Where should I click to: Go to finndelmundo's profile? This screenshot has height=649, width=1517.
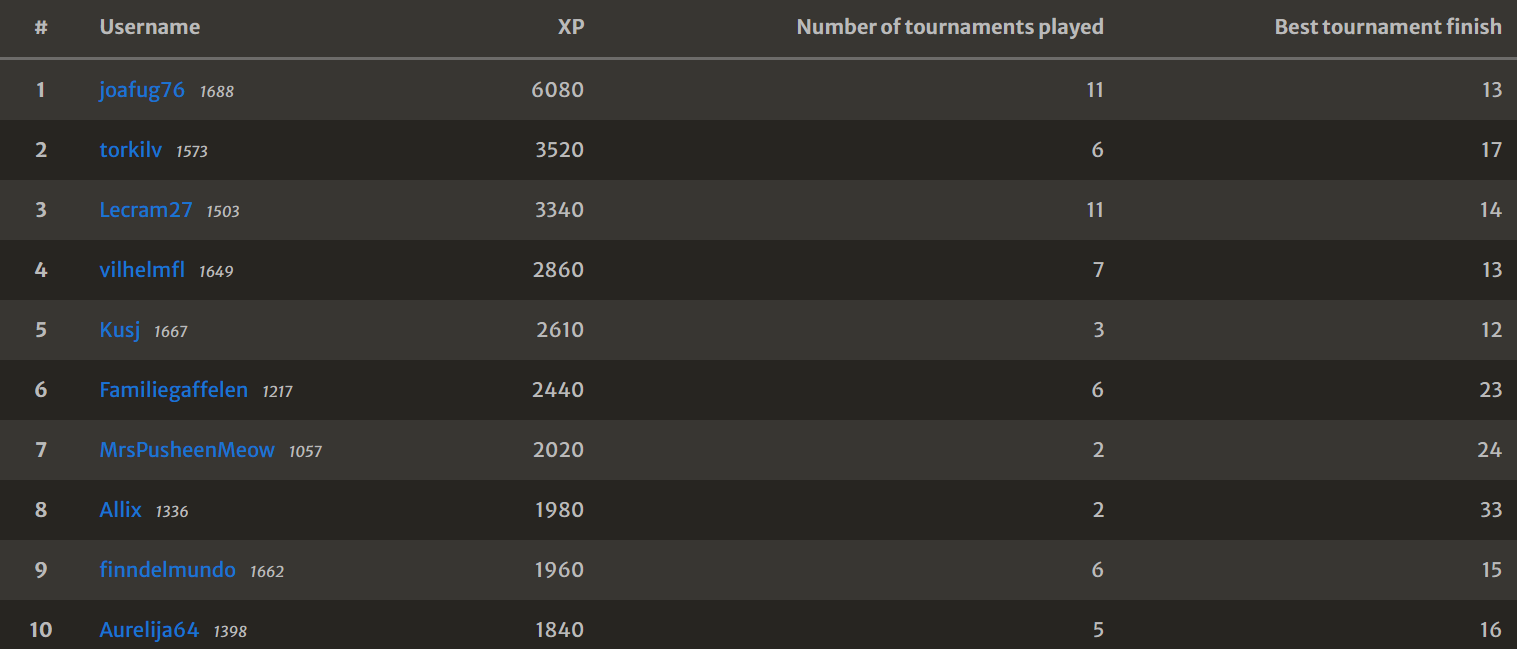(x=167, y=570)
